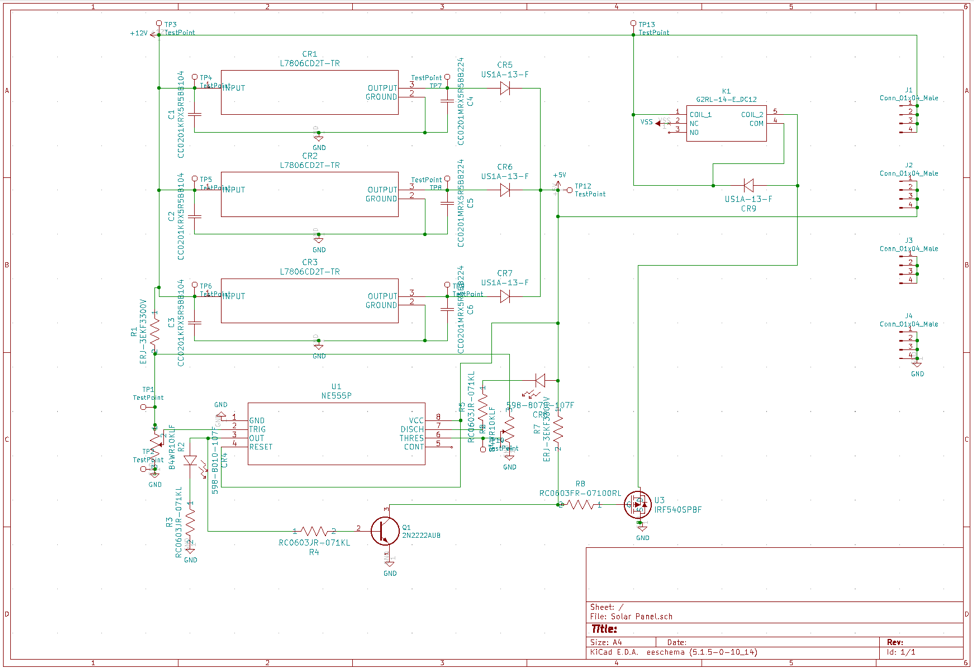Click the K1 relay component body
The height and width of the screenshot is (670, 974).
(x=726, y=123)
